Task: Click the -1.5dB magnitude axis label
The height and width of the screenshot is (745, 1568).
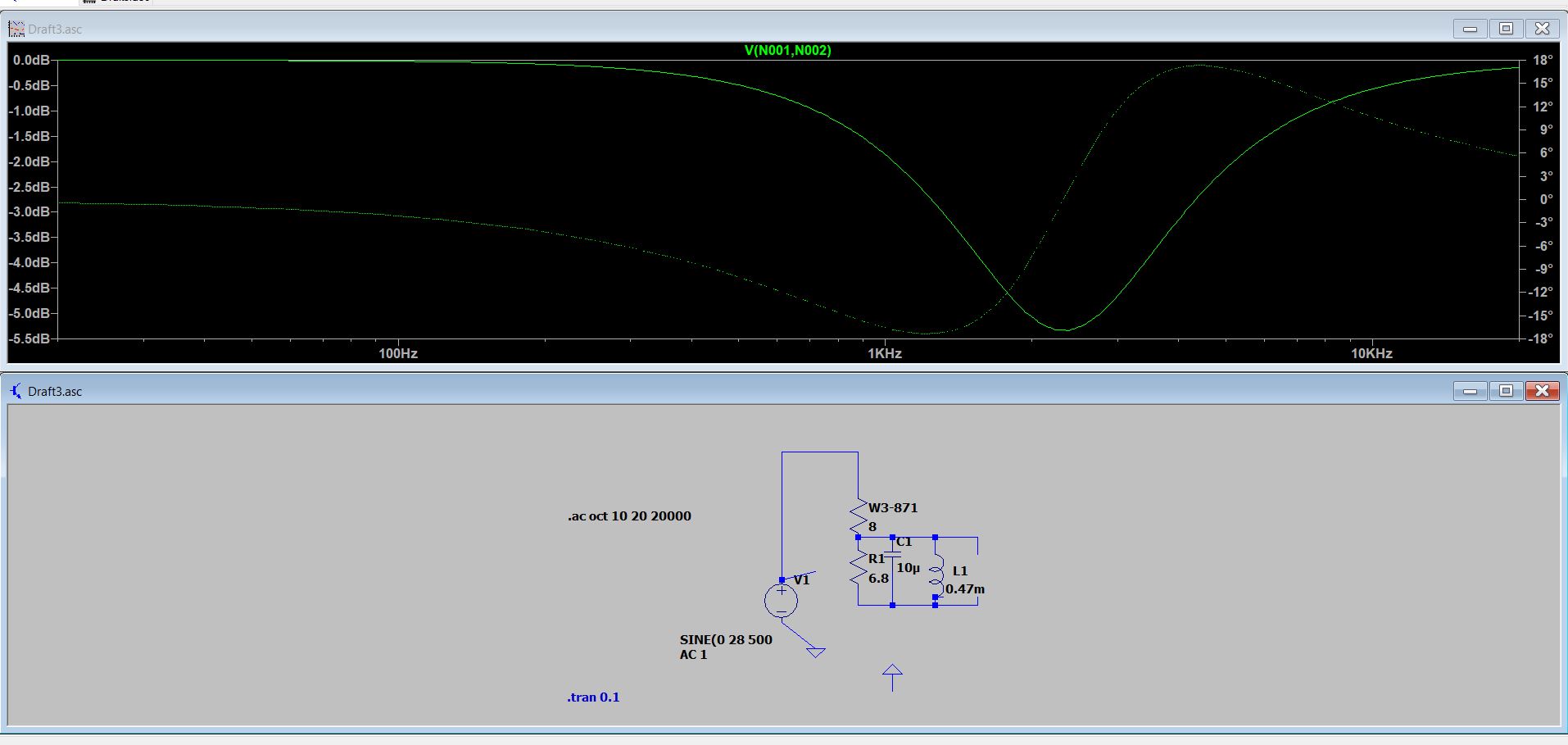Action: pyautogui.click(x=29, y=136)
